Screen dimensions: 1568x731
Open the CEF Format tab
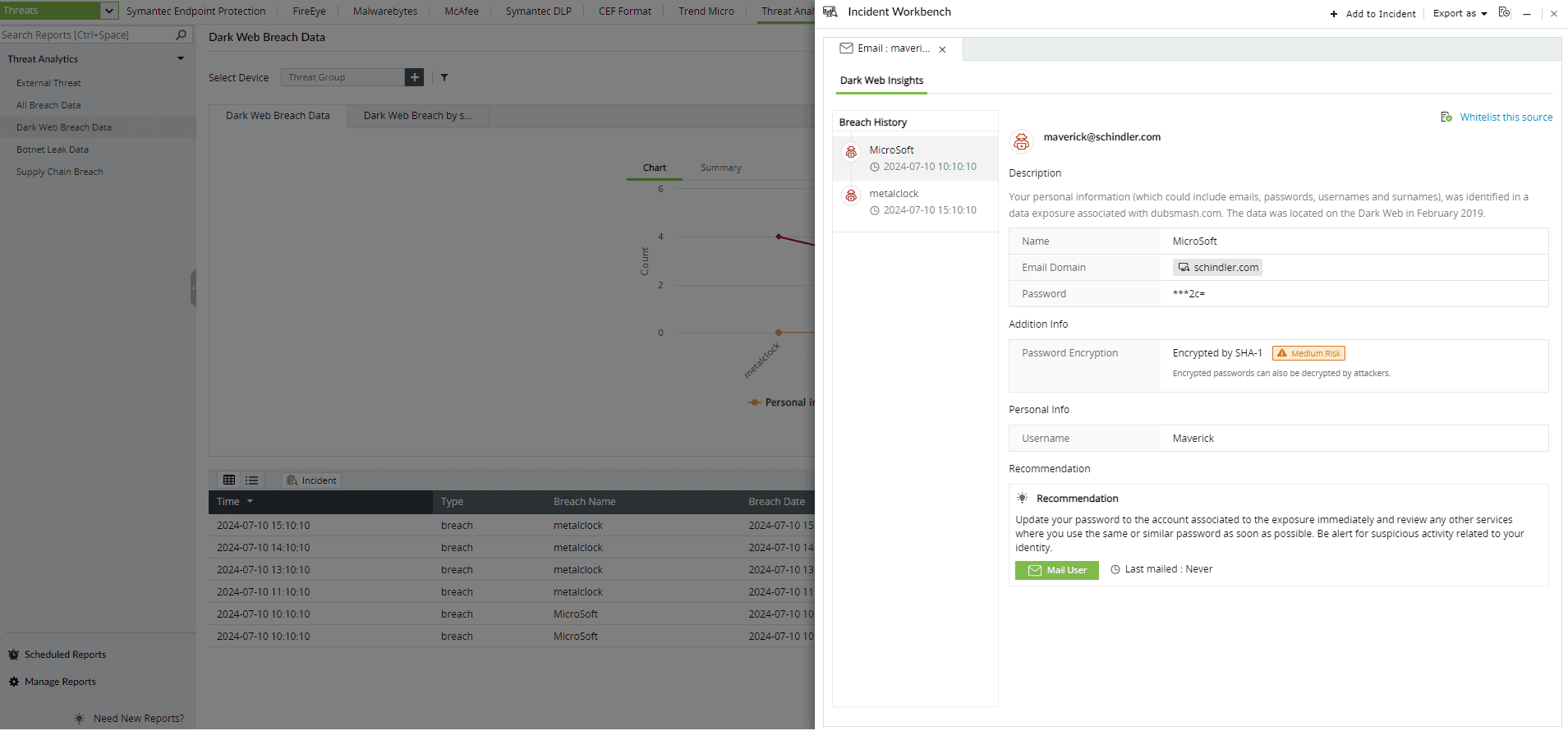coord(625,11)
